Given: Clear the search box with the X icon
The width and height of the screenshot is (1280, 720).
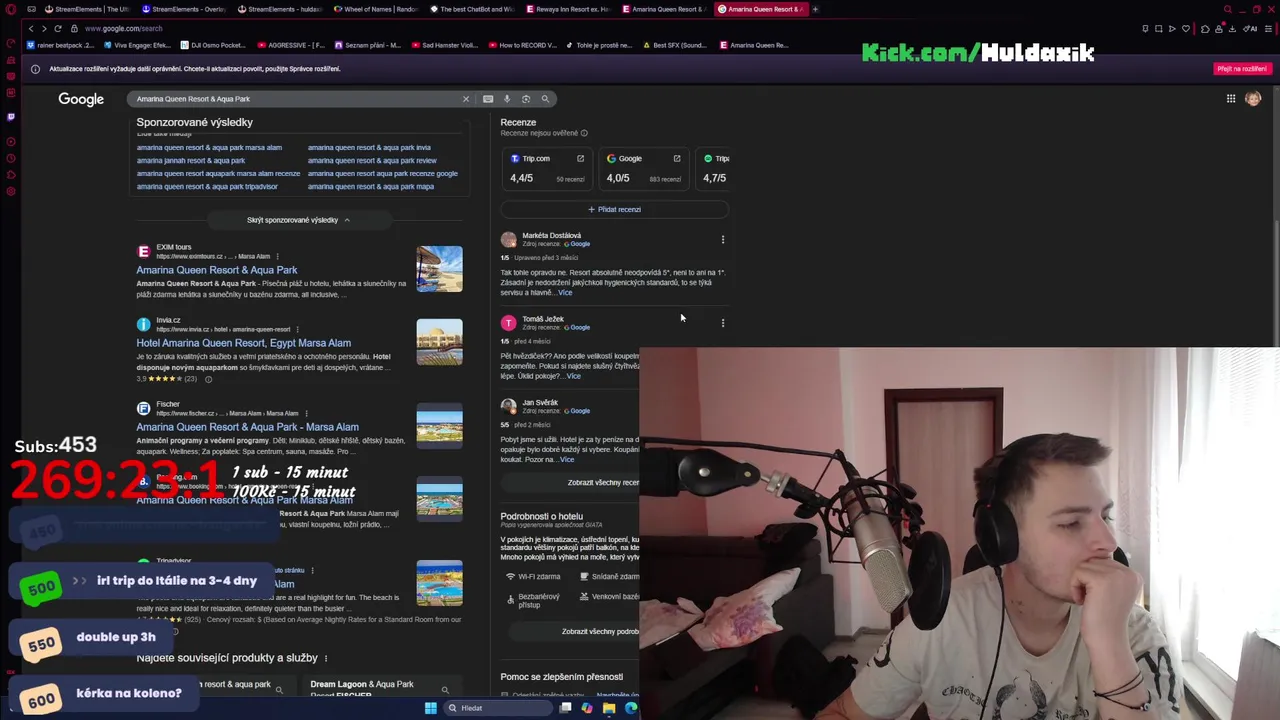Looking at the screenshot, I should click(465, 99).
